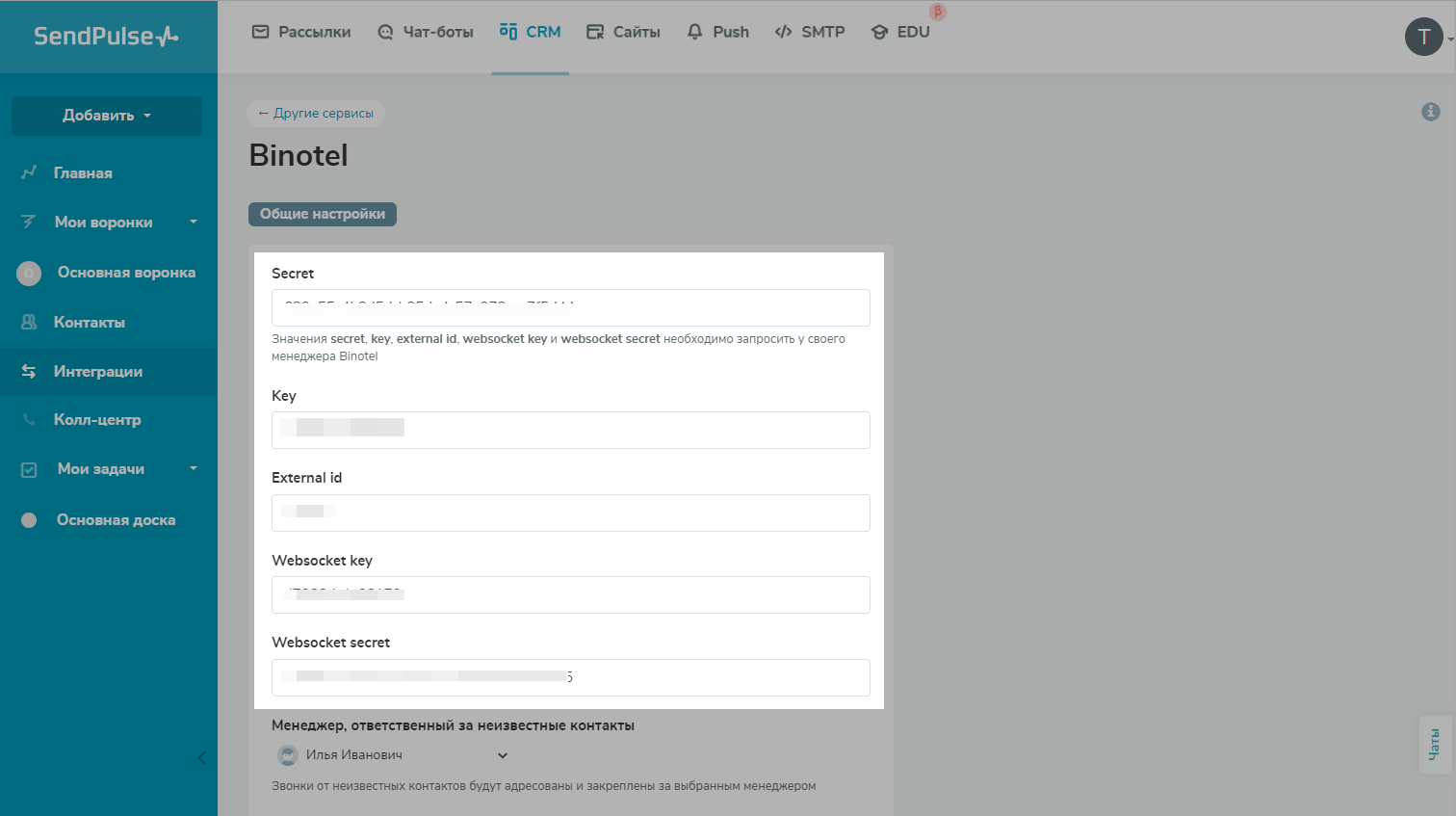The height and width of the screenshot is (816, 1456).
Task: Click into the Key field
Action: 571,430
